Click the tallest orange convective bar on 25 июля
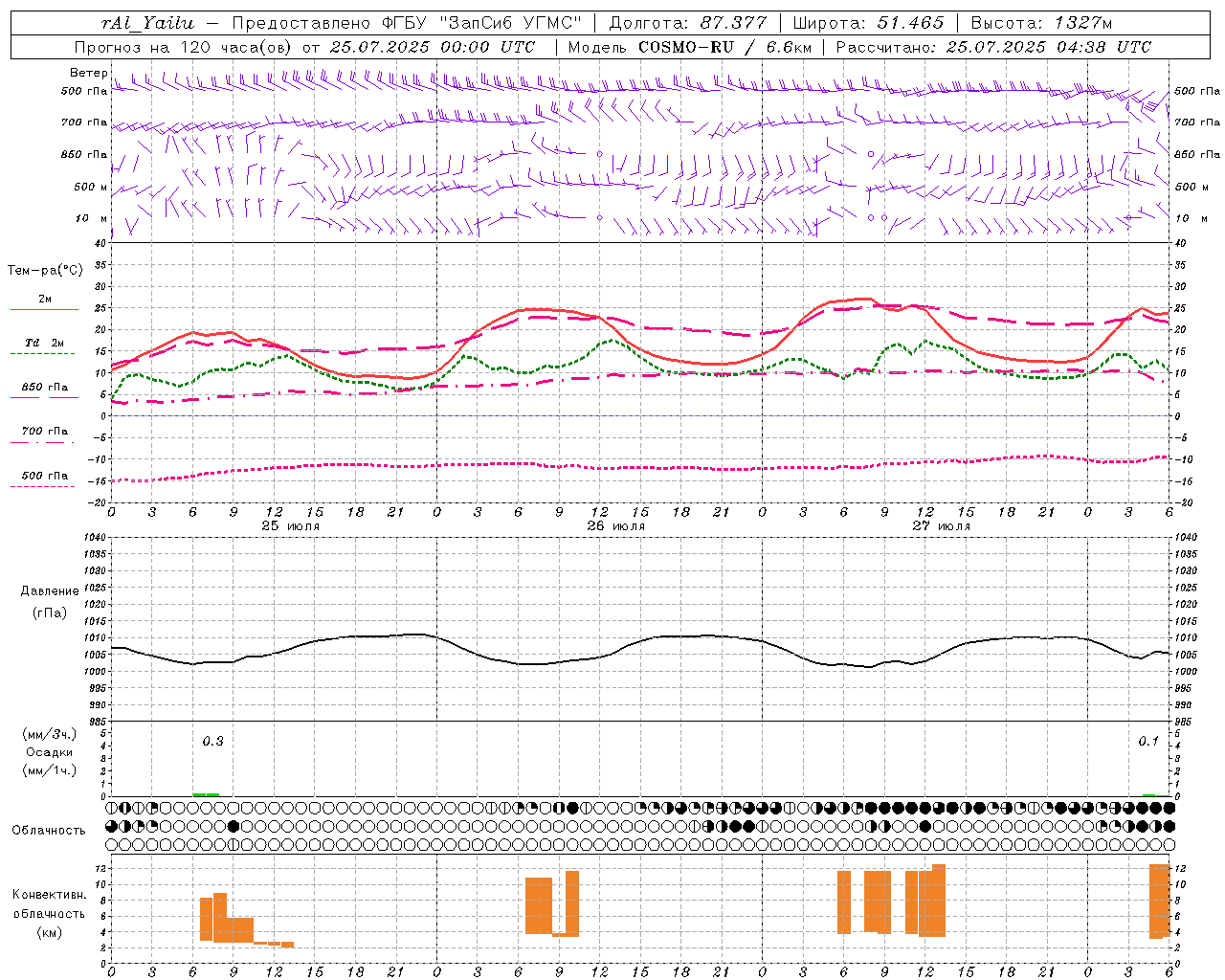 (x=220, y=918)
